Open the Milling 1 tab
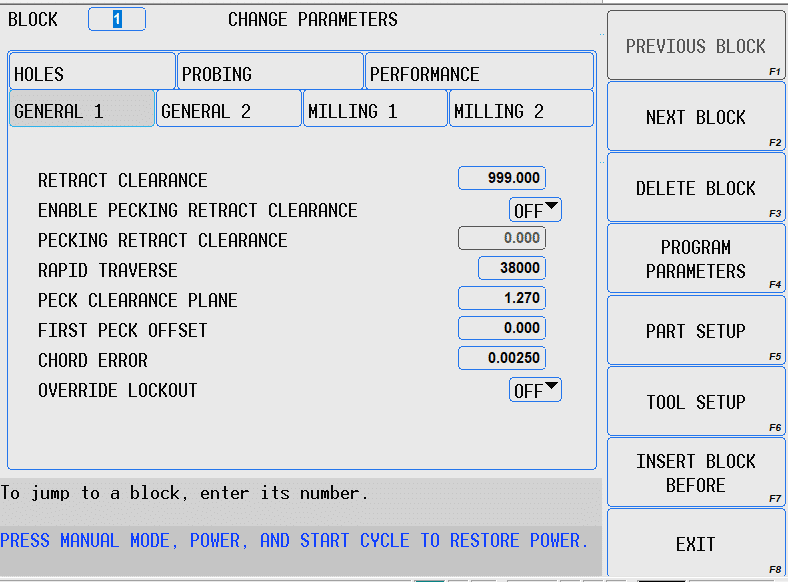Screen dimensions: 788x582 point(375,110)
